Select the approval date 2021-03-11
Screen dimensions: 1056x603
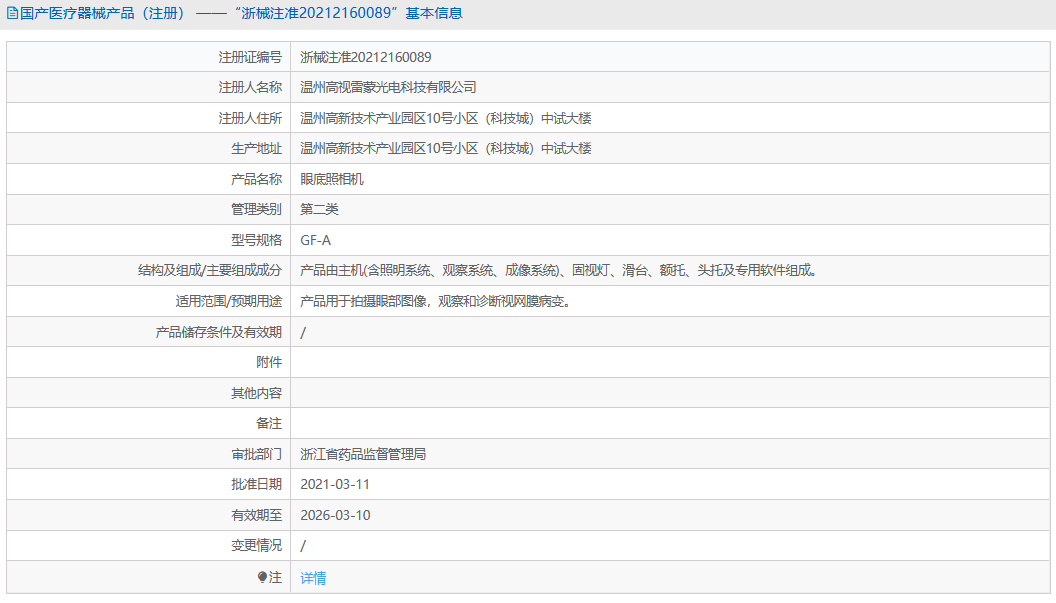(335, 484)
